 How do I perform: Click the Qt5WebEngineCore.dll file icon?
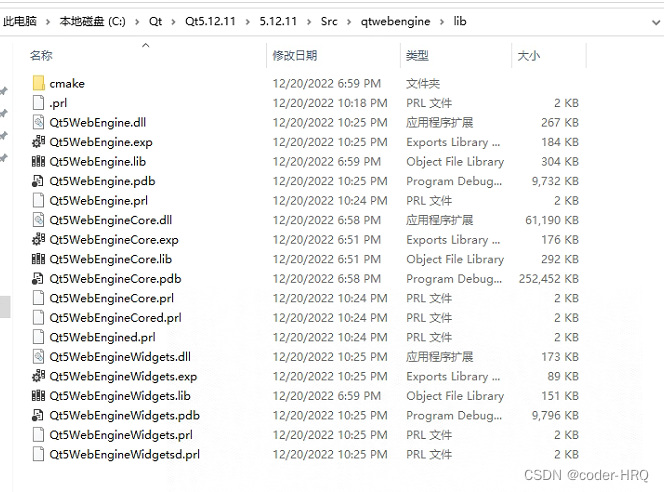[x=39, y=220]
